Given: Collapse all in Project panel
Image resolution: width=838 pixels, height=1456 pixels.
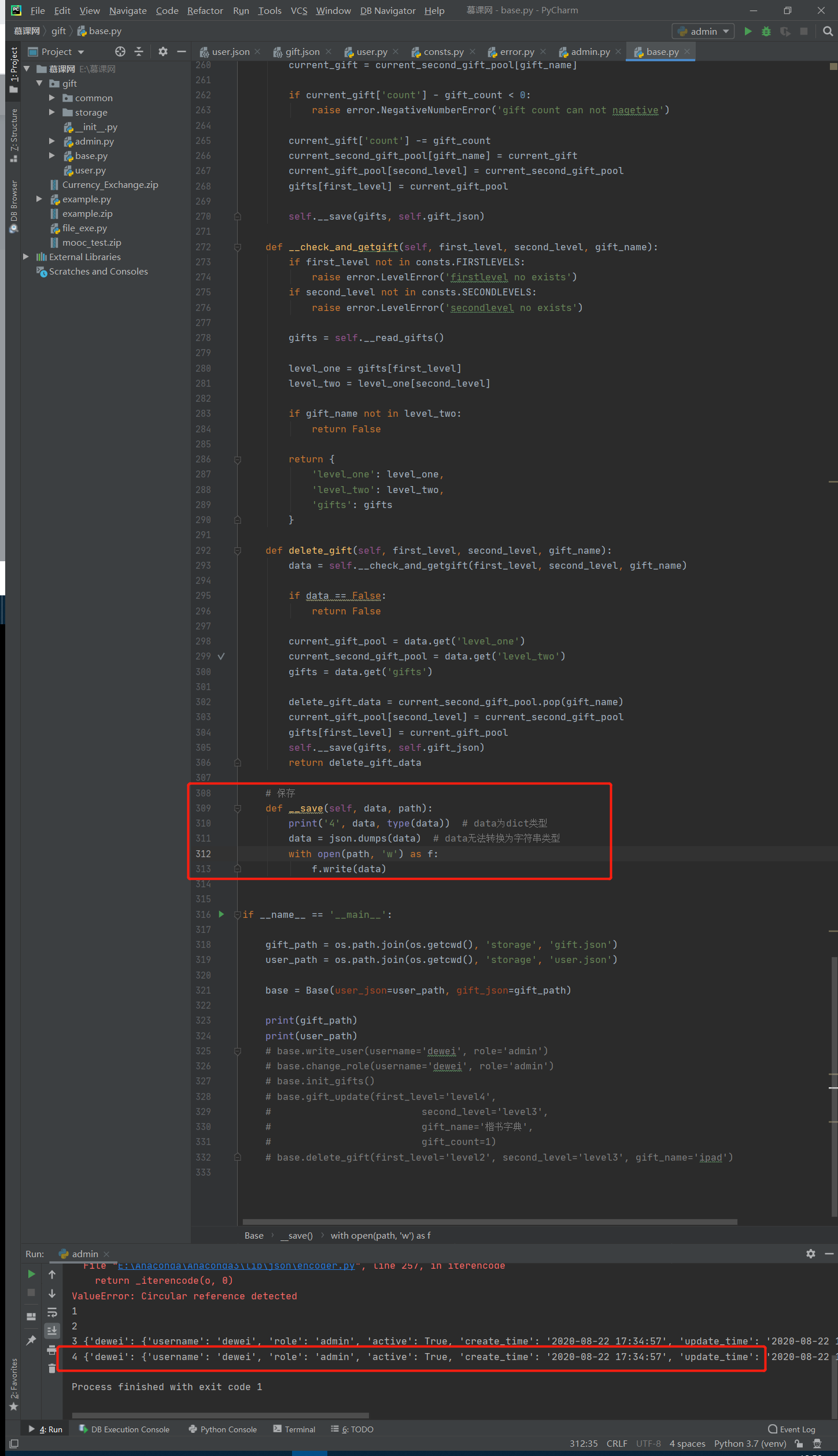Looking at the screenshot, I should pos(139,51).
